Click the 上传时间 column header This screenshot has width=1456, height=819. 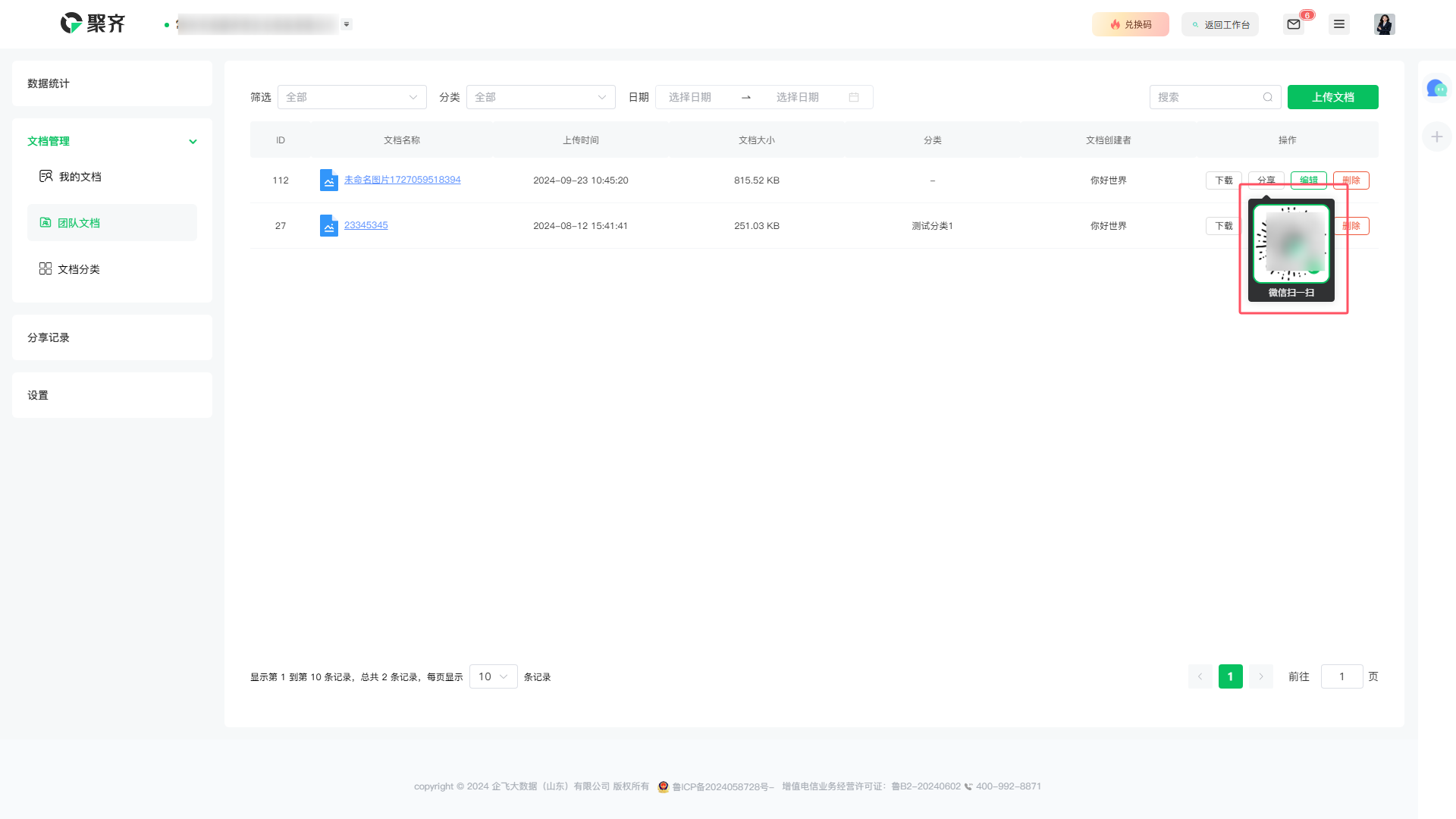[x=581, y=140]
